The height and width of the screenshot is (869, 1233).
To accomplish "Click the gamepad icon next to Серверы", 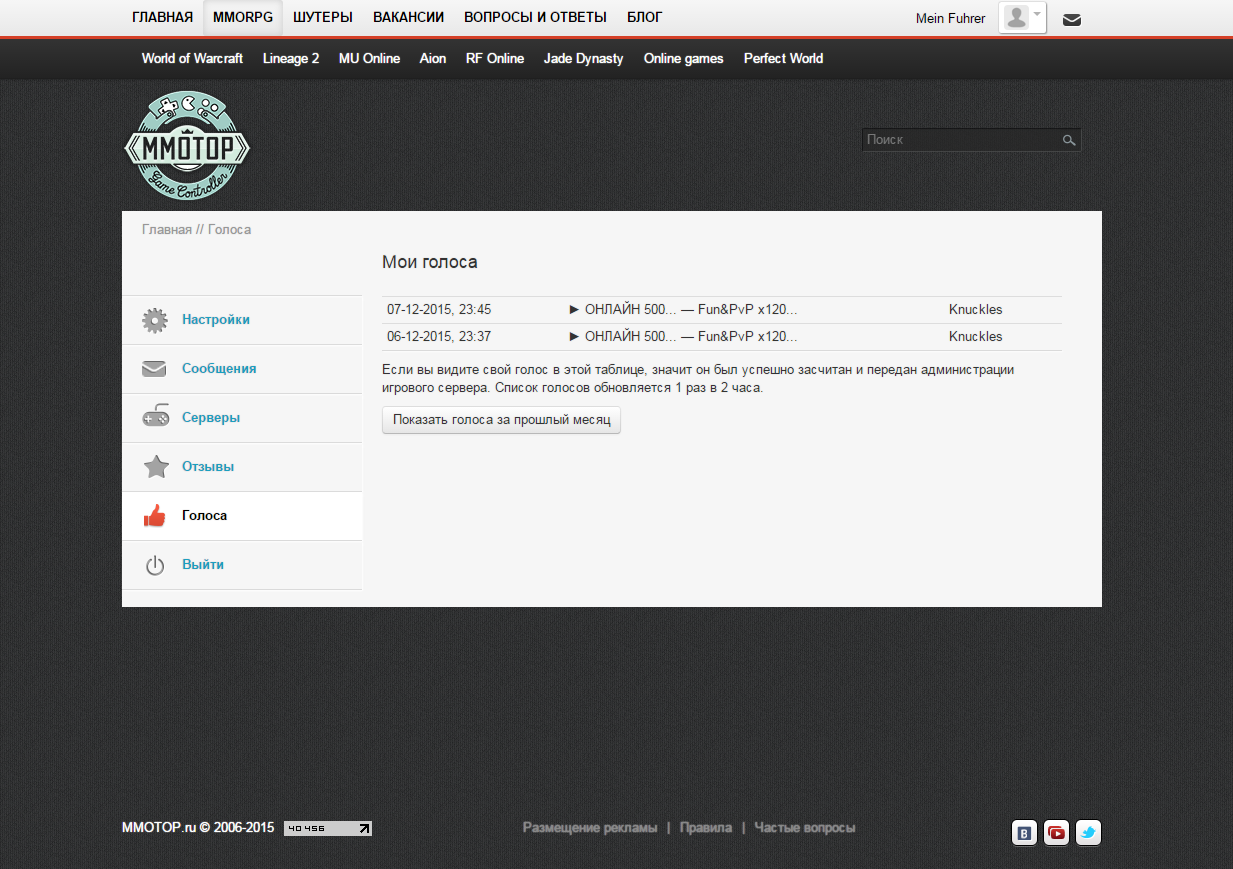I will 155,418.
